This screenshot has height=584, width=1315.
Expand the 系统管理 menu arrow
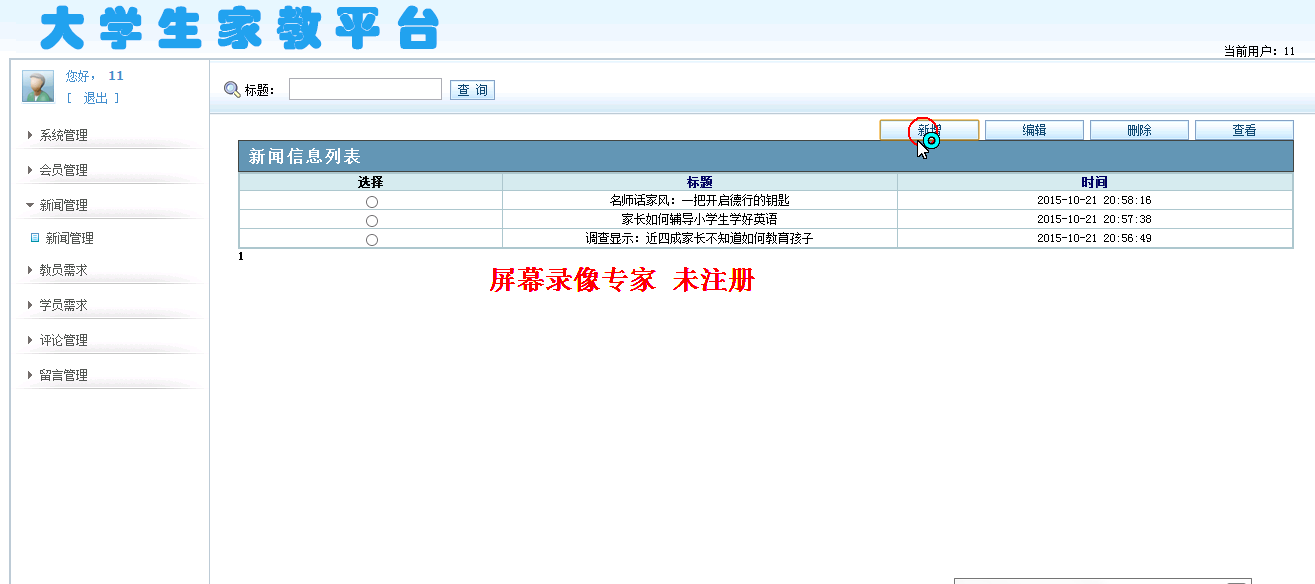[x=30, y=135]
